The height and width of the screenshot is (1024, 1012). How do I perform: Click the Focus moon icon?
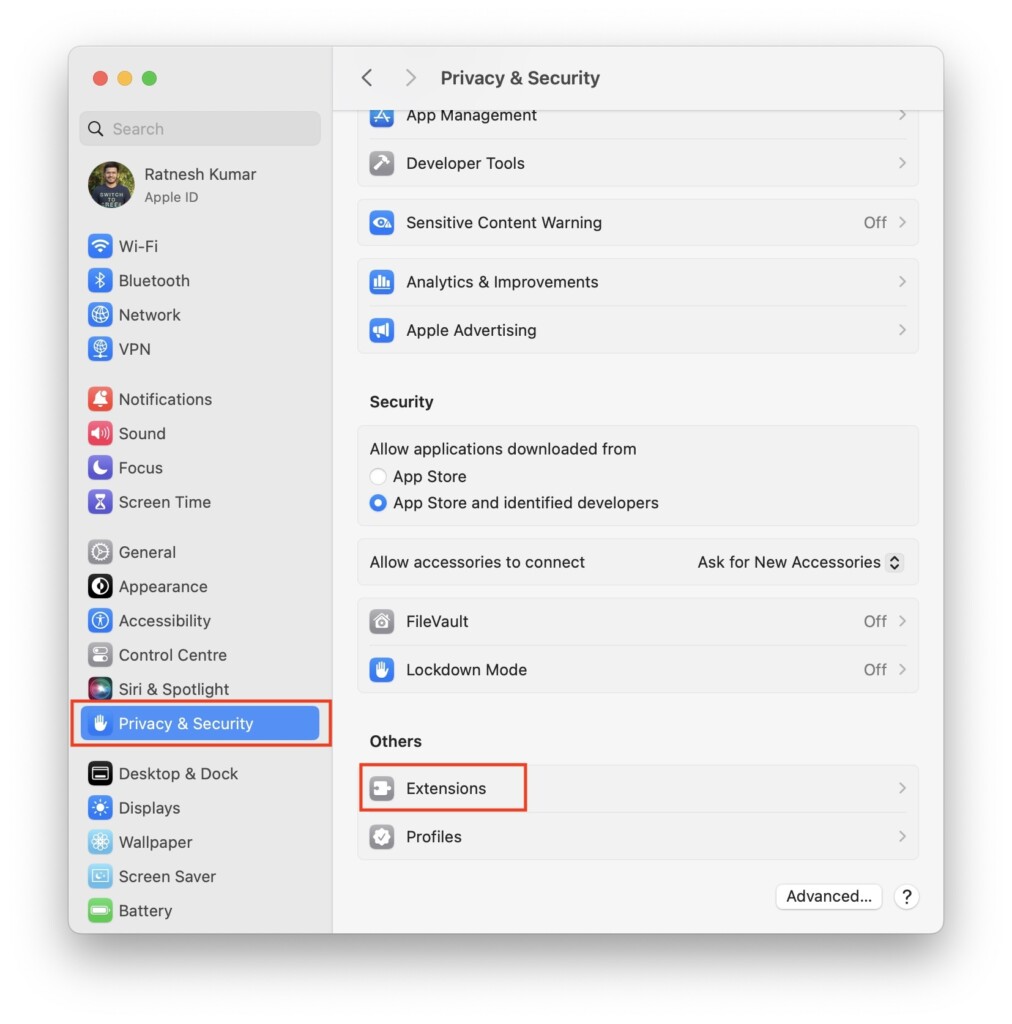[100, 468]
